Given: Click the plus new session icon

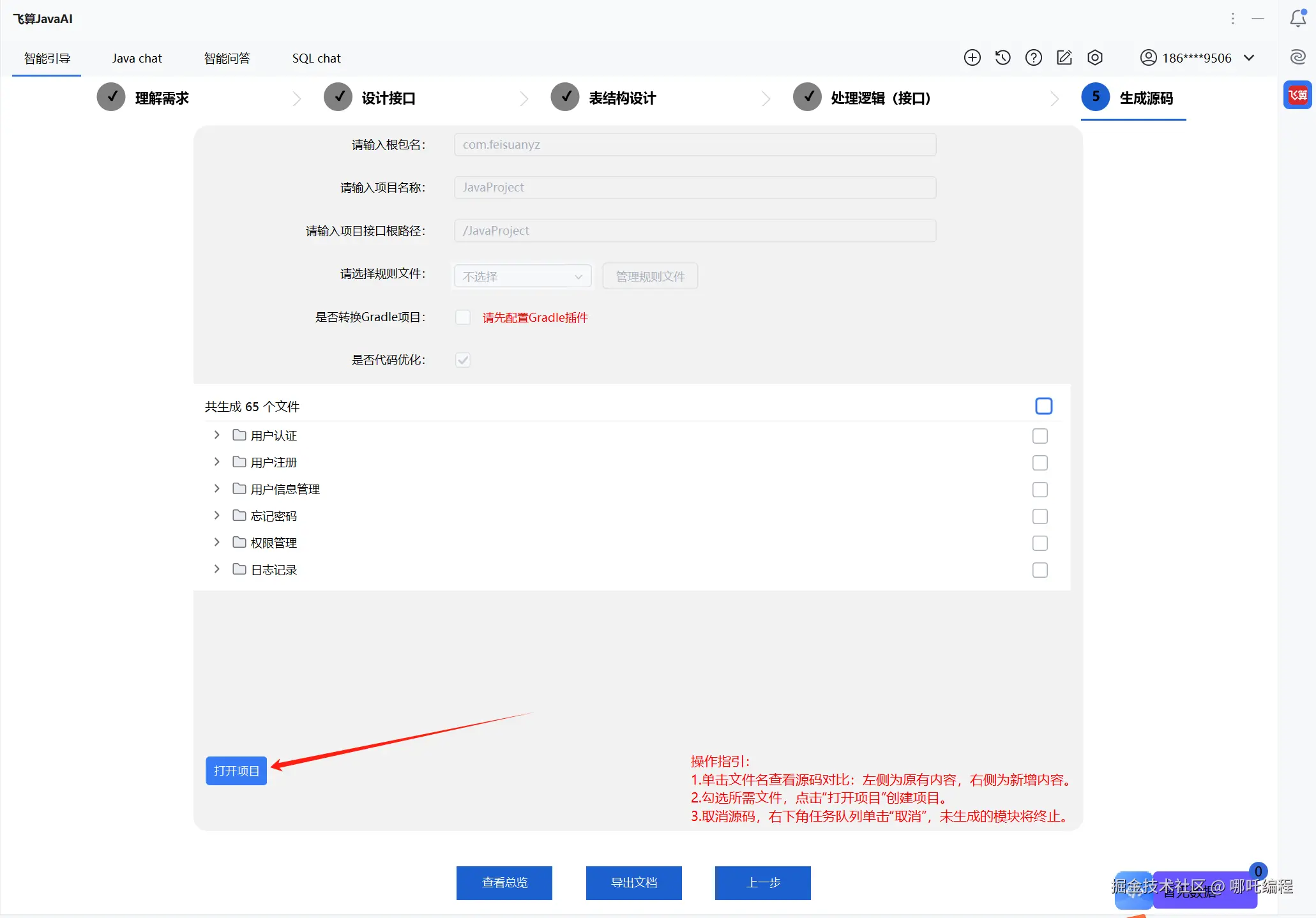Looking at the screenshot, I should 972,58.
